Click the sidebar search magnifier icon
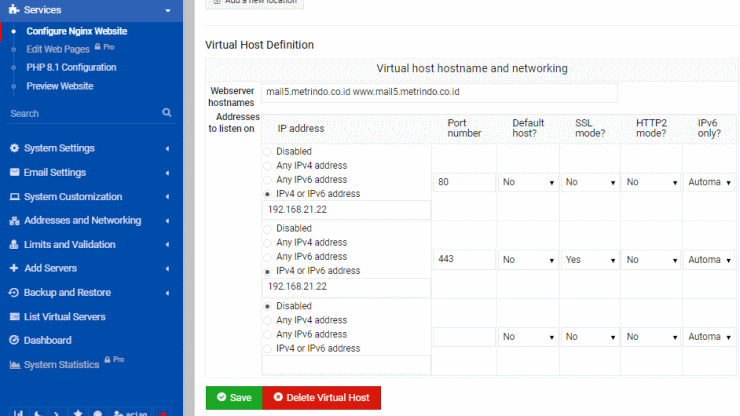The height and width of the screenshot is (416, 740). pos(167,112)
